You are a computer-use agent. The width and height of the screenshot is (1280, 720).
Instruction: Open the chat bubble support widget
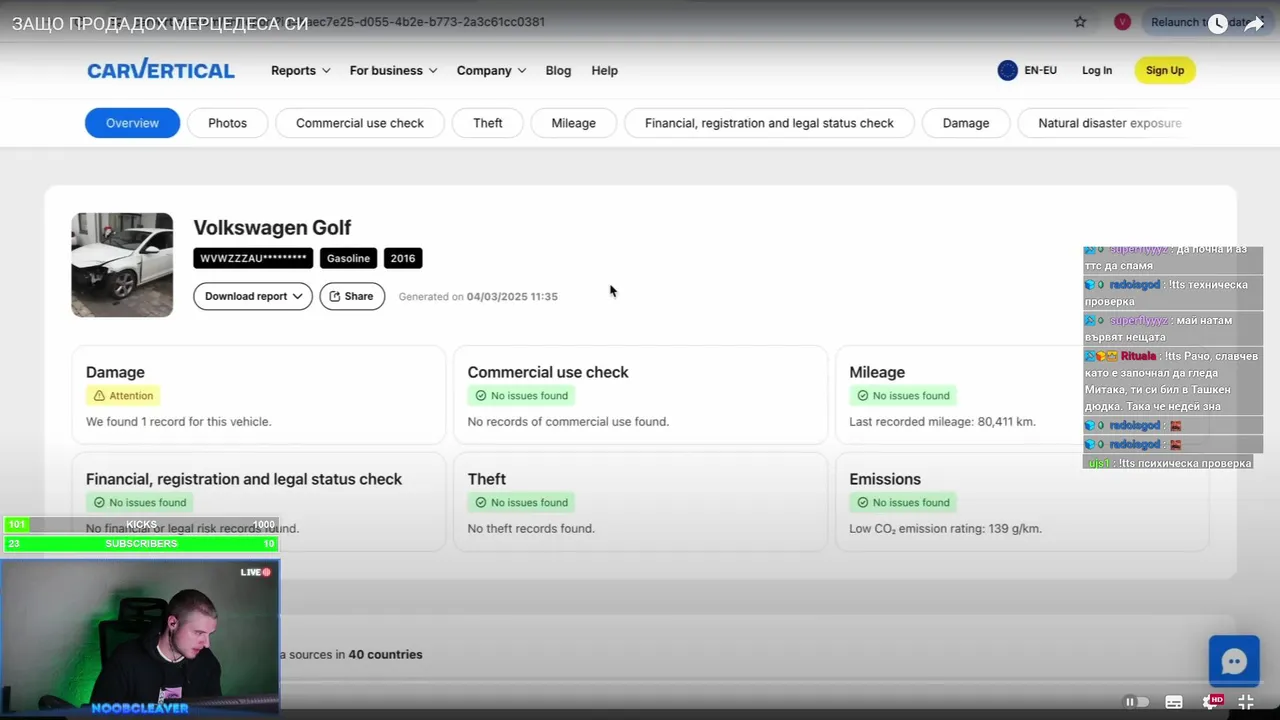pyautogui.click(x=1234, y=662)
